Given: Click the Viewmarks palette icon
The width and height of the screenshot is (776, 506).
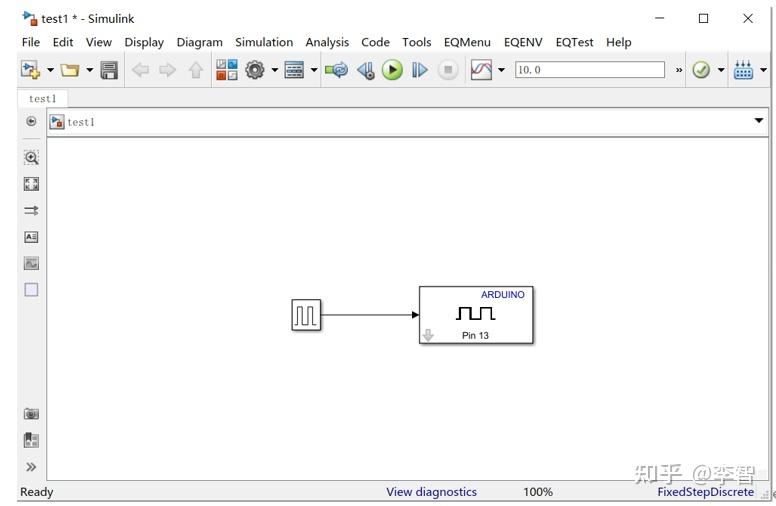Looking at the screenshot, I should click(31, 440).
